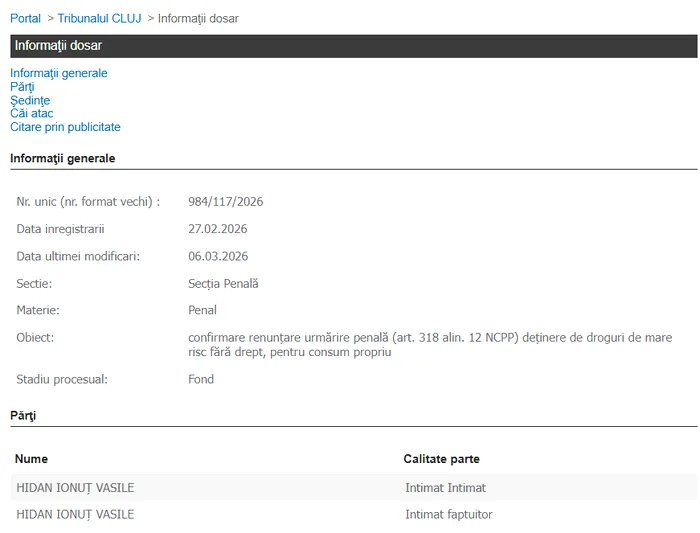Click registration date 27.02.2026

[x=217, y=229]
